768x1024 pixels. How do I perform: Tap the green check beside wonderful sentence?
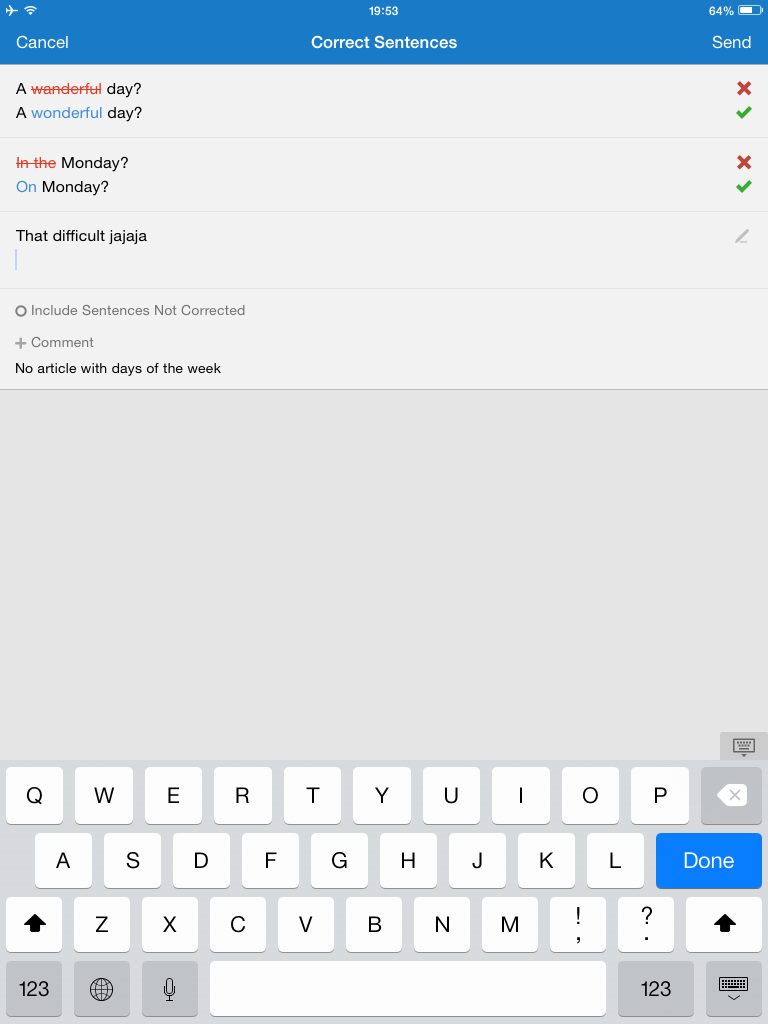click(x=743, y=112)
